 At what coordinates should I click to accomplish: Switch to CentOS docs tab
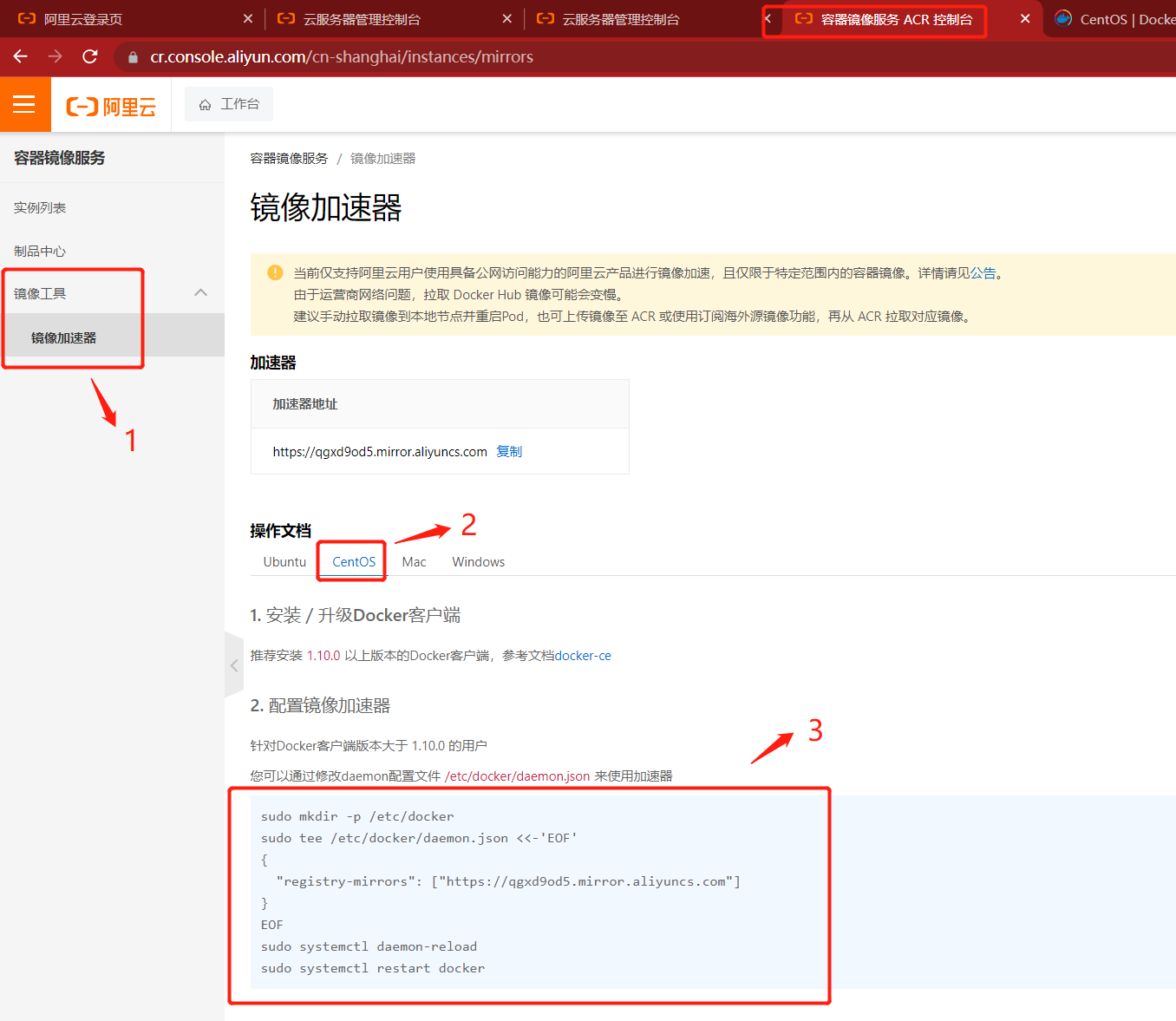[354, 561]
